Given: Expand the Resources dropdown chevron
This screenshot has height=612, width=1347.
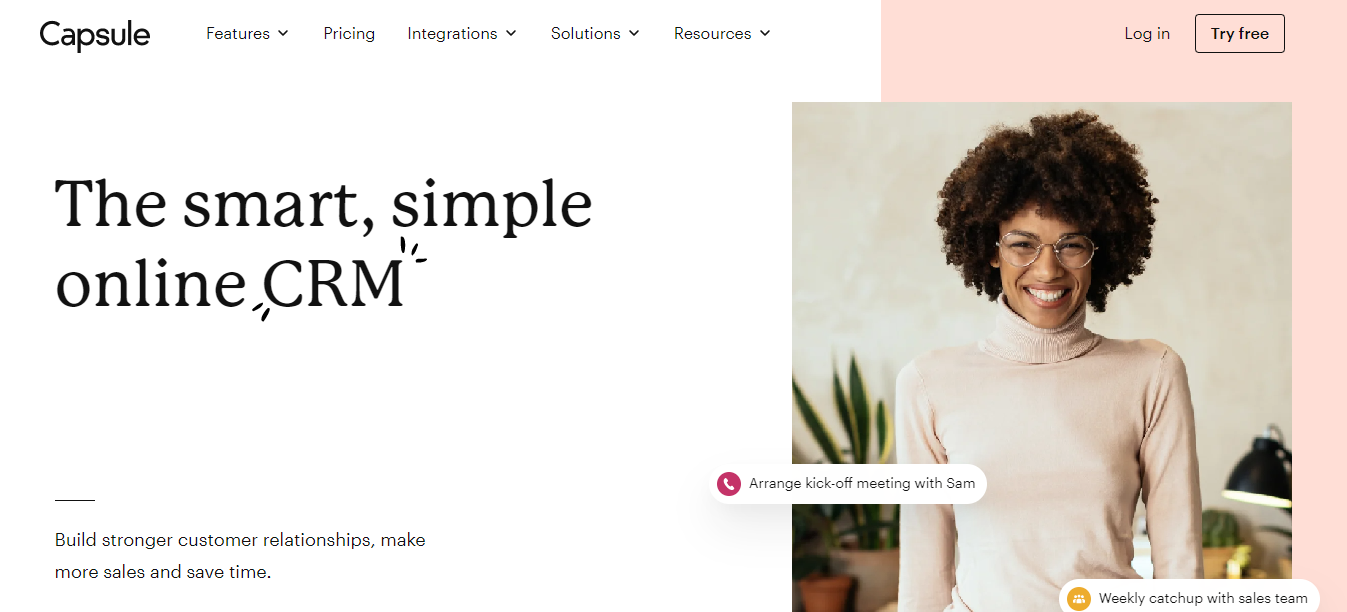Looking at the screenshot, I should click(x=765, y=33).
